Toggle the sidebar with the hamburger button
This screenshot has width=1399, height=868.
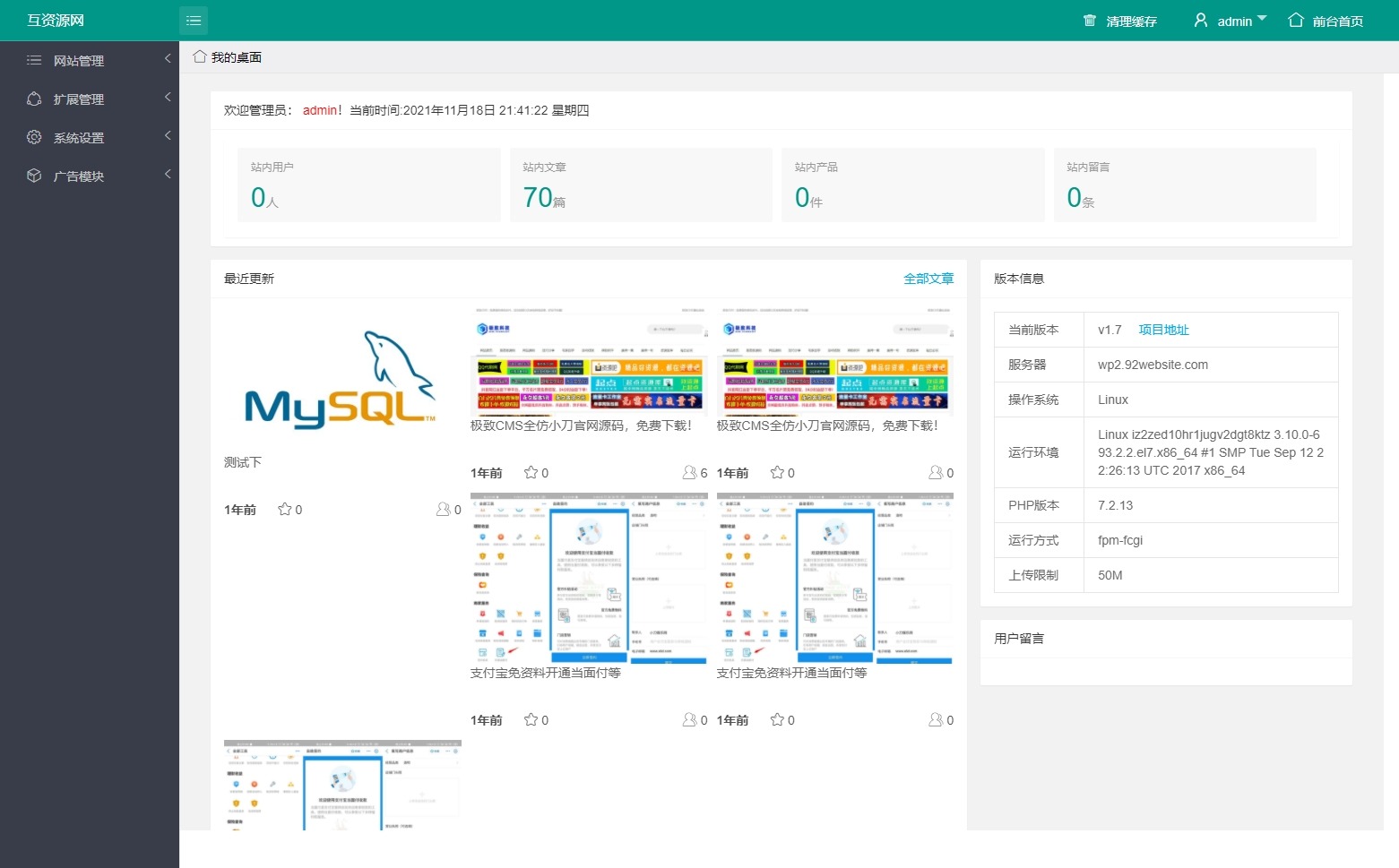194,21
